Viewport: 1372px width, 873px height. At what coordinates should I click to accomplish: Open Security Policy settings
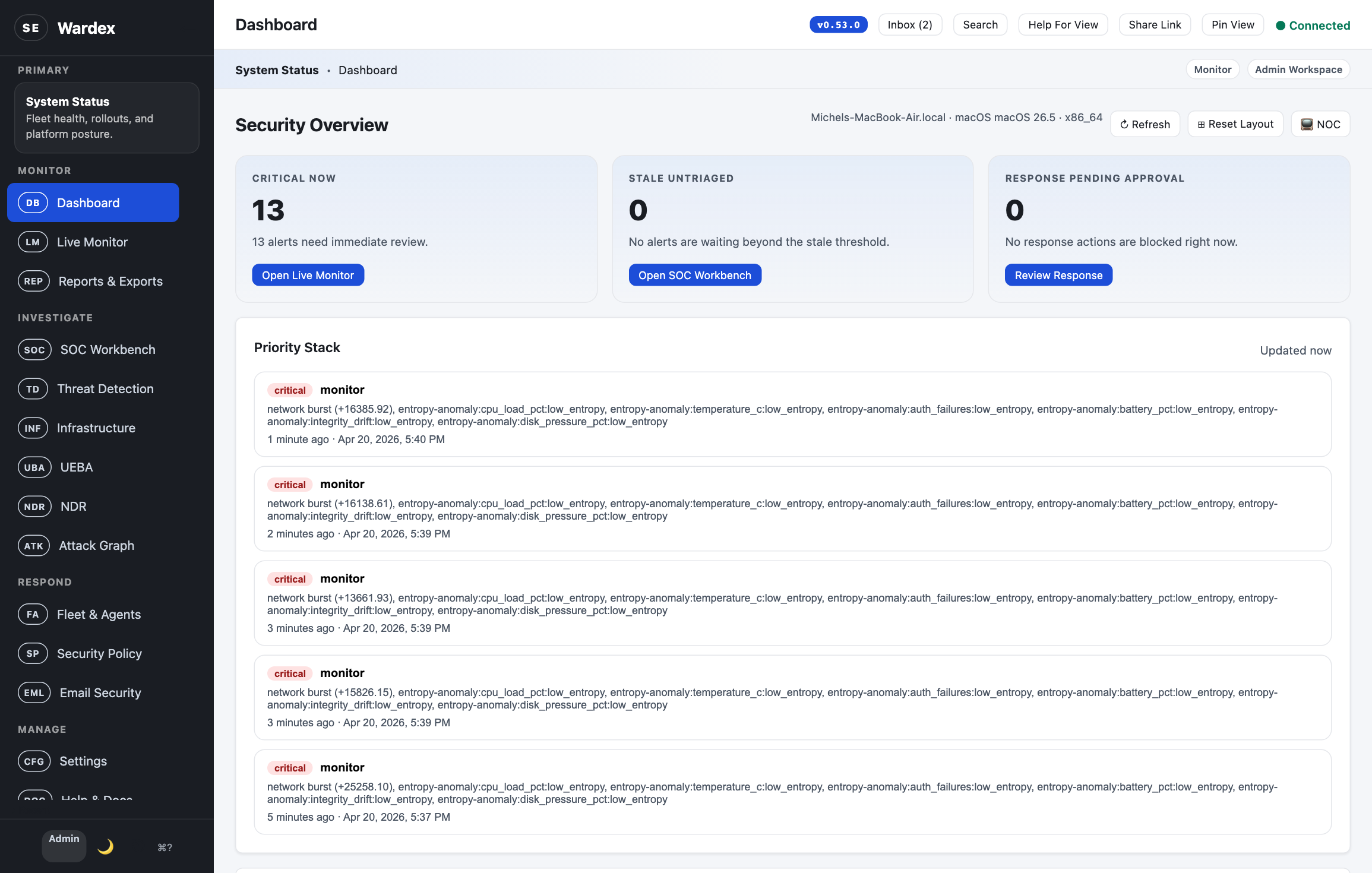(x=99, y=653)
